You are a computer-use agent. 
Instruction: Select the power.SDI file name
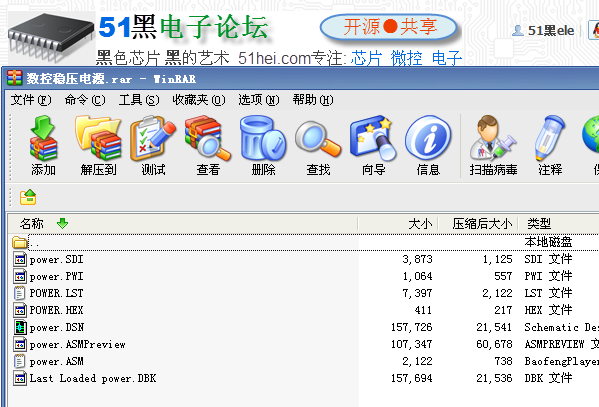[56, 259]
